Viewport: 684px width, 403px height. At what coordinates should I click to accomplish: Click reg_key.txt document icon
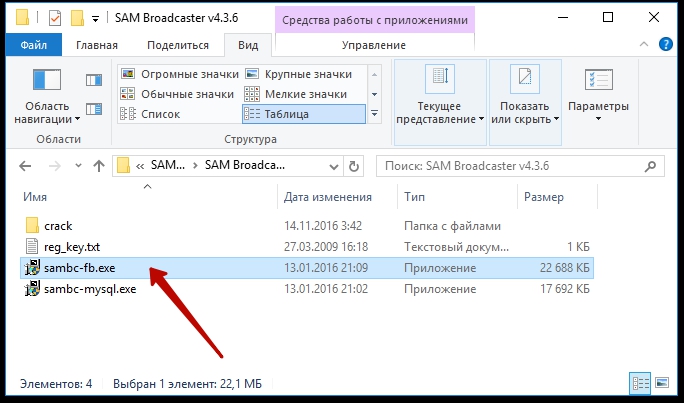point(32,247)
